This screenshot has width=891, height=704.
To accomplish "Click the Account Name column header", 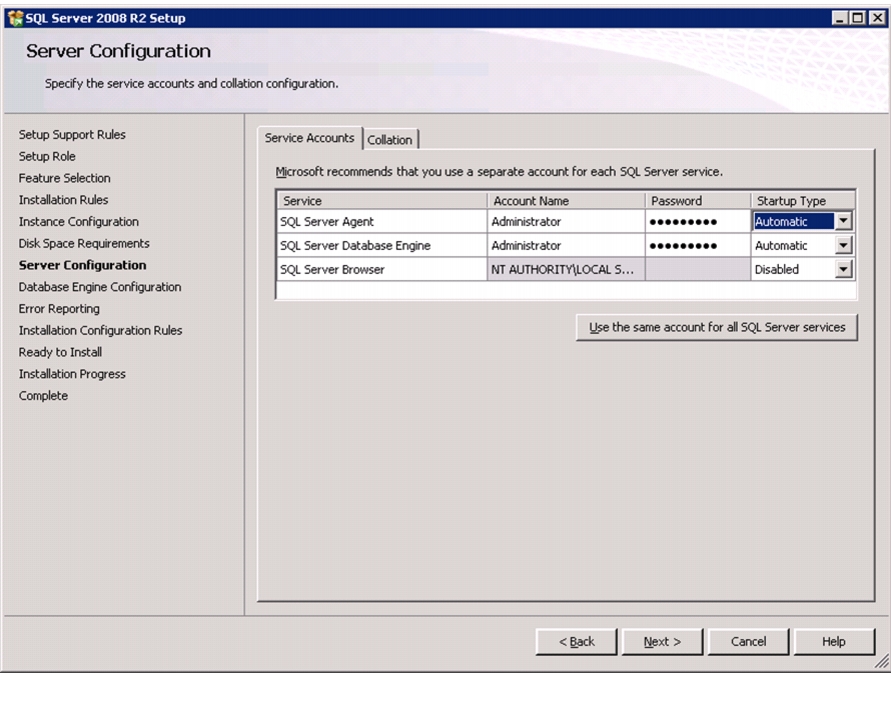I will click(x=566, y=201).
